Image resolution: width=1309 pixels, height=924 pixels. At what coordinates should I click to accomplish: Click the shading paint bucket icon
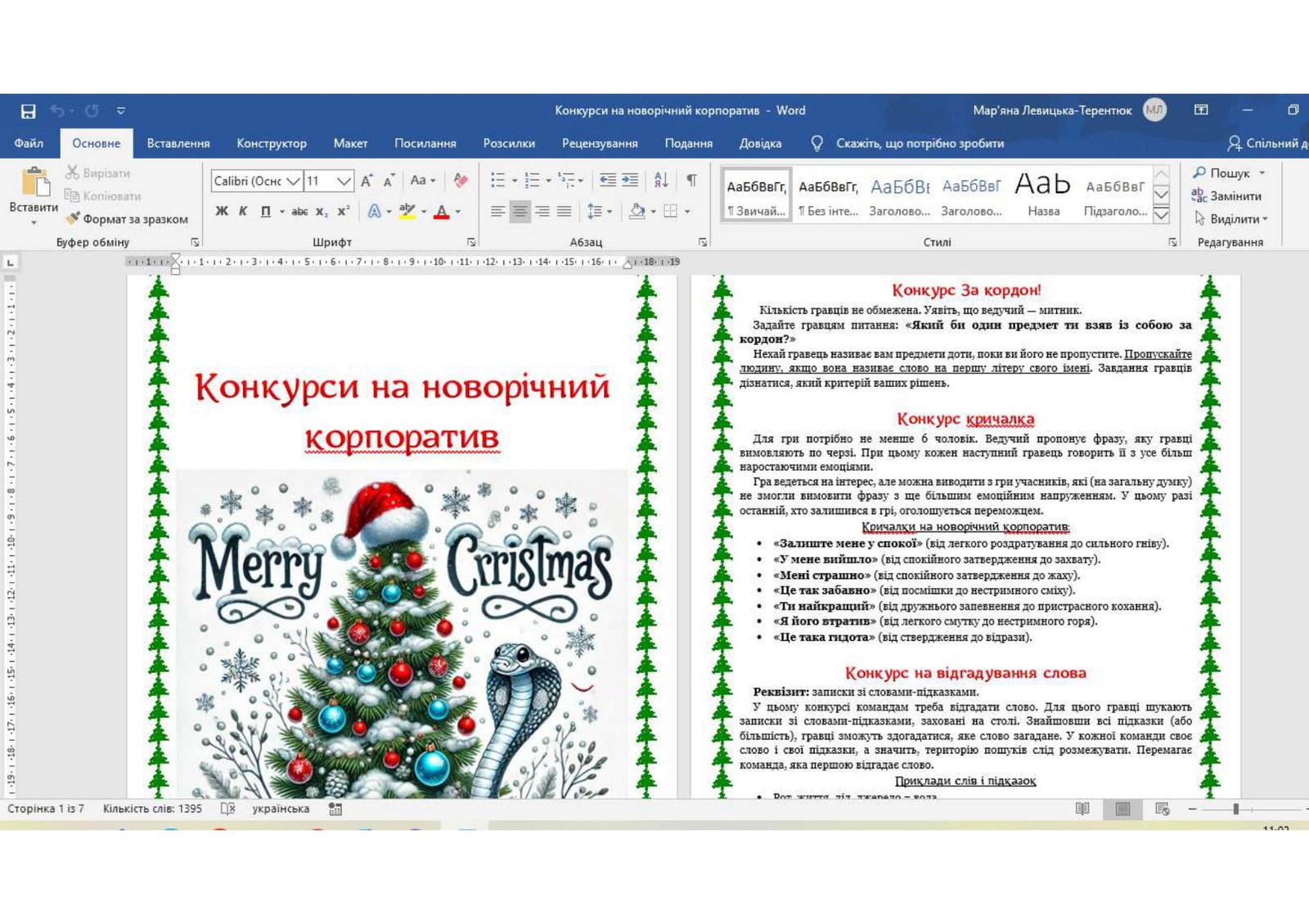637,212
